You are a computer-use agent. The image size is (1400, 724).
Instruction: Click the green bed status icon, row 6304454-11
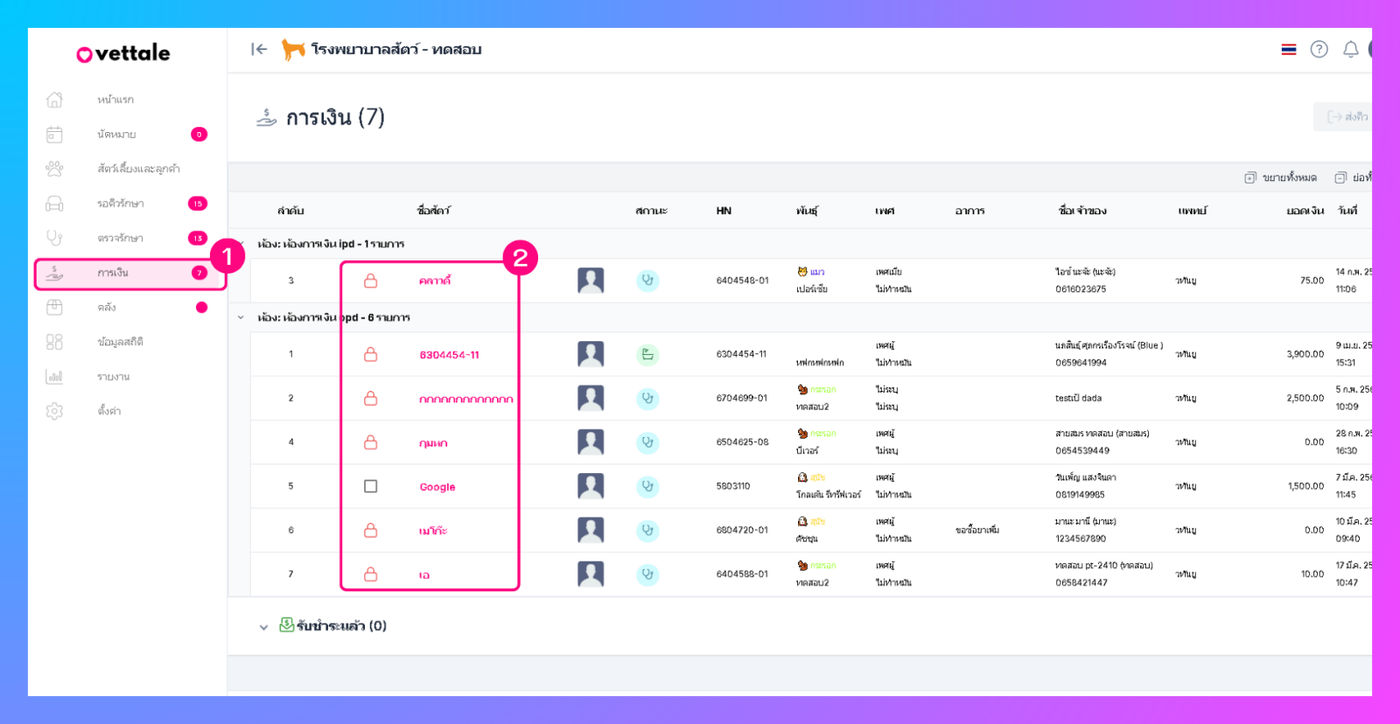click(648, 354)
